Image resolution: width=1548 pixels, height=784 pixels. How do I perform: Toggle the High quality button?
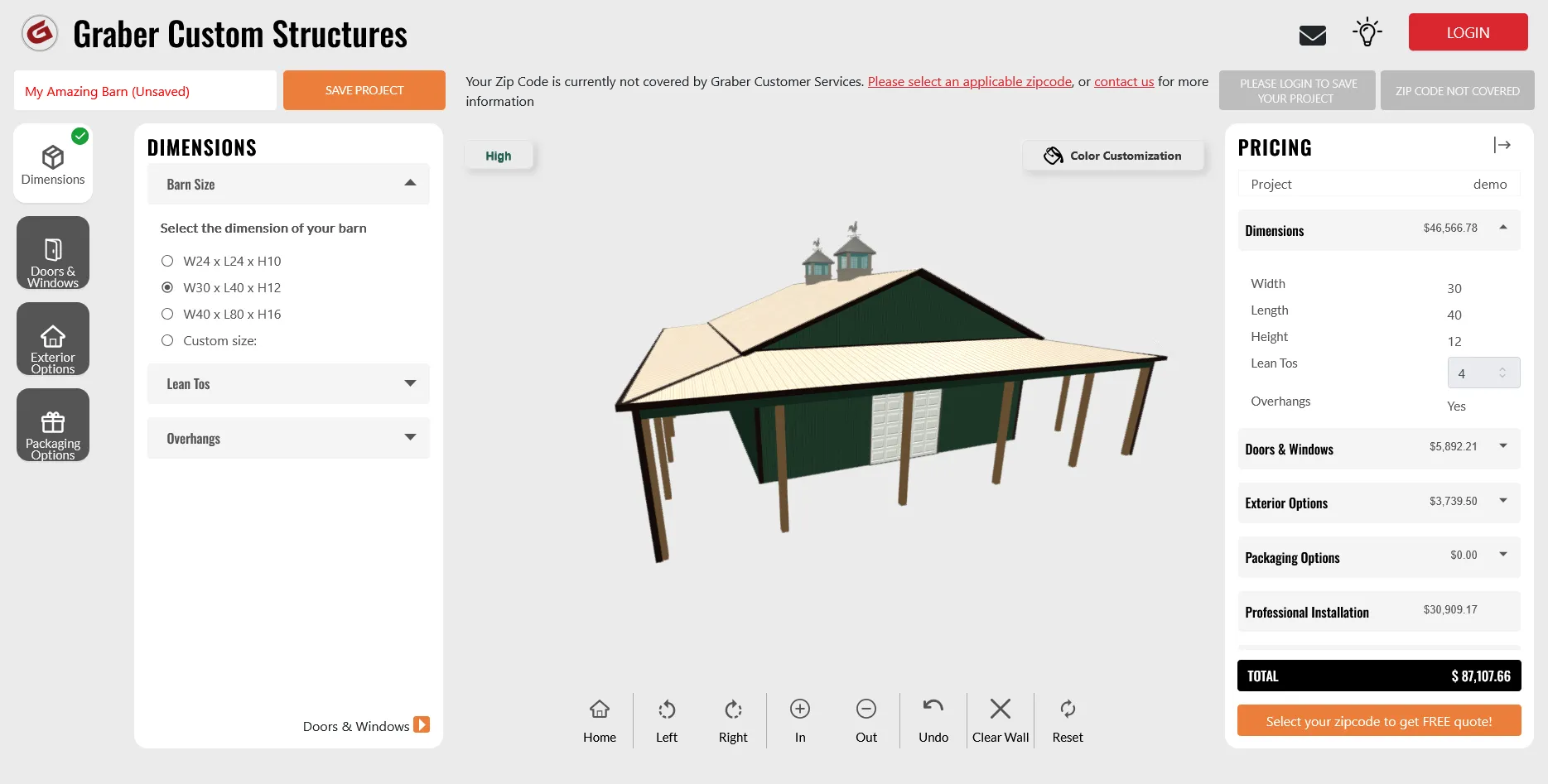tap(499, 156)
